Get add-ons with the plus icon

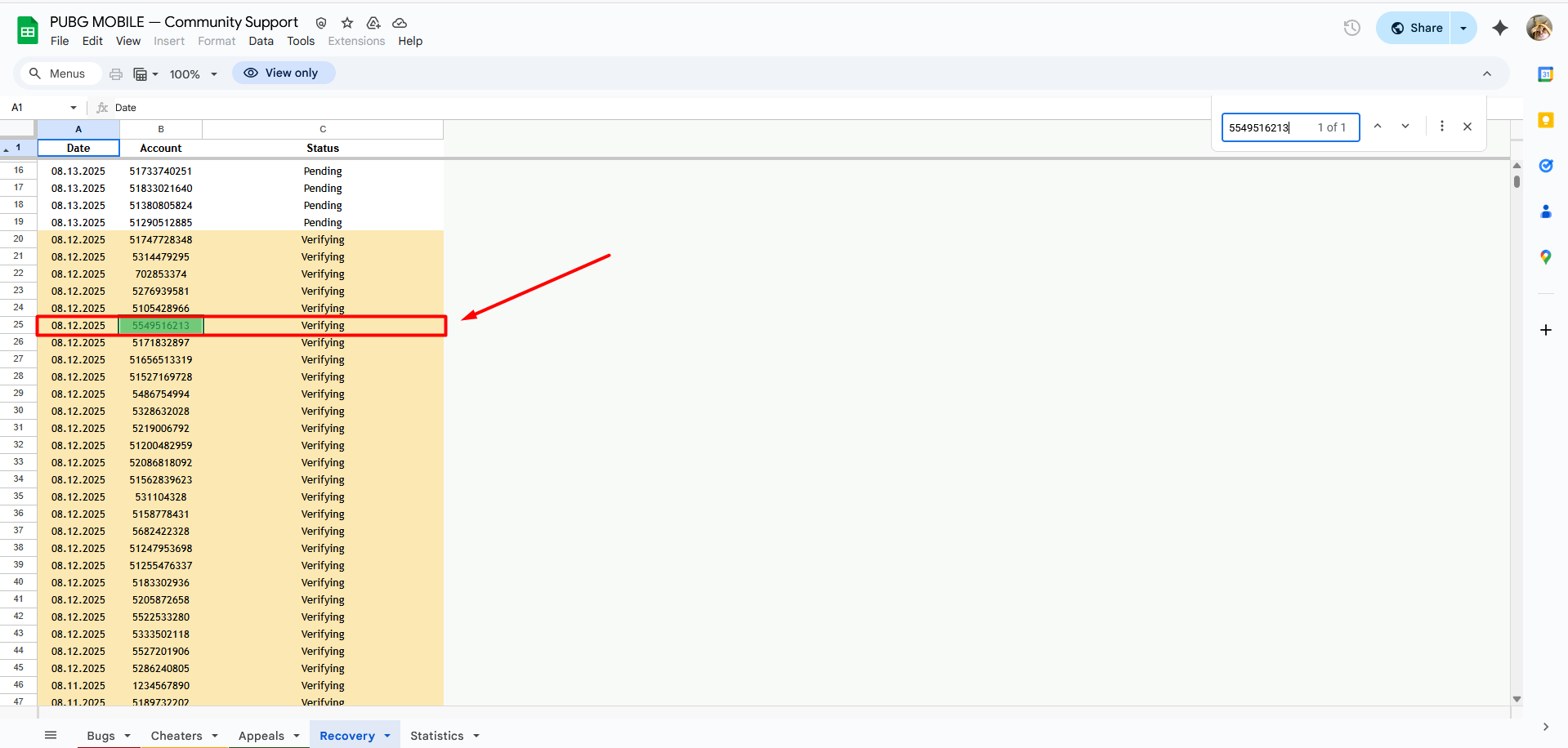pyautogui.click(x=1546, y=330)
